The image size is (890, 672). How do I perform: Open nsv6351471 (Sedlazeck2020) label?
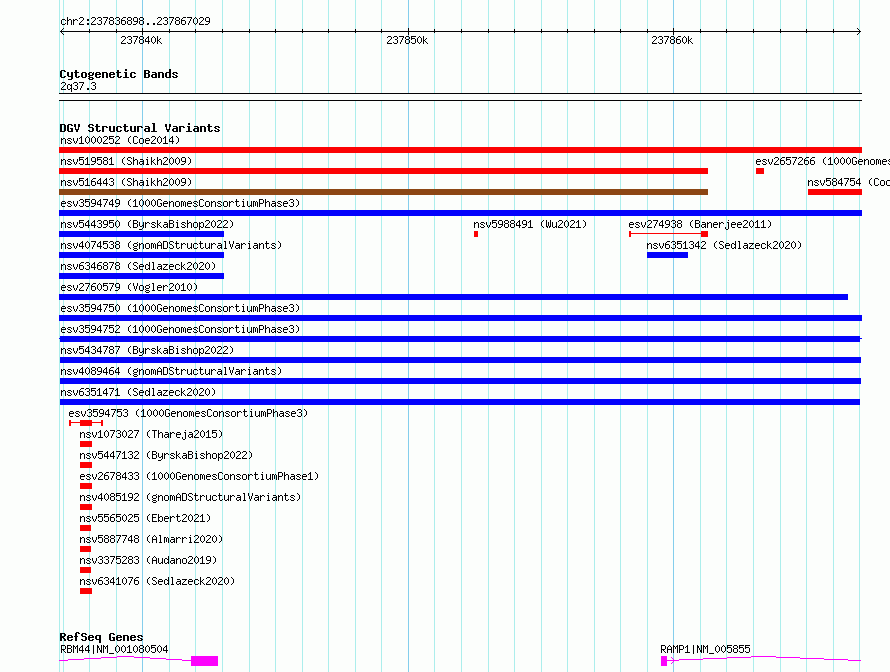pyautogui.click(x=138, y=392)
